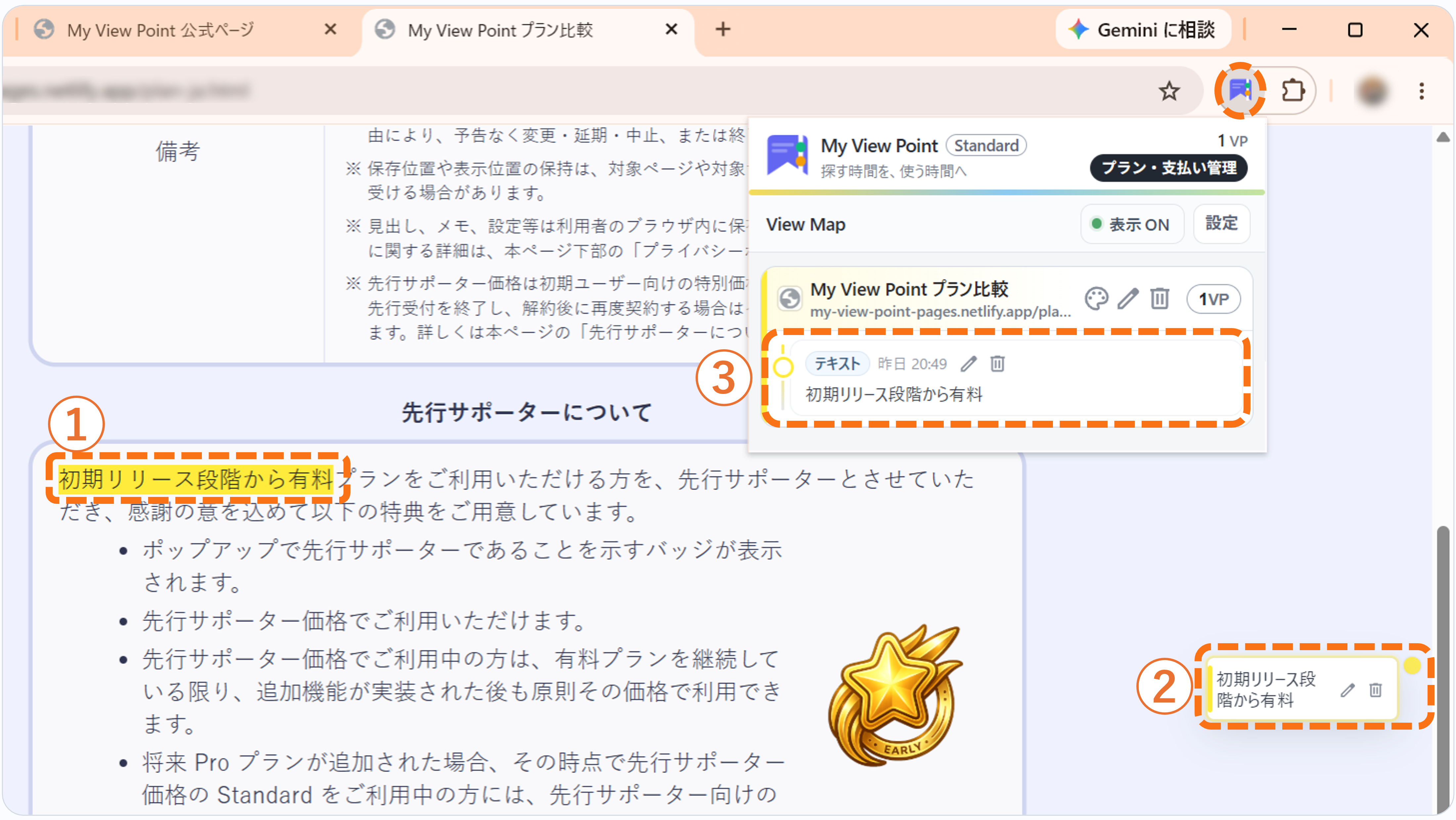Open Gemini に相談

(x=1143, y=29)
